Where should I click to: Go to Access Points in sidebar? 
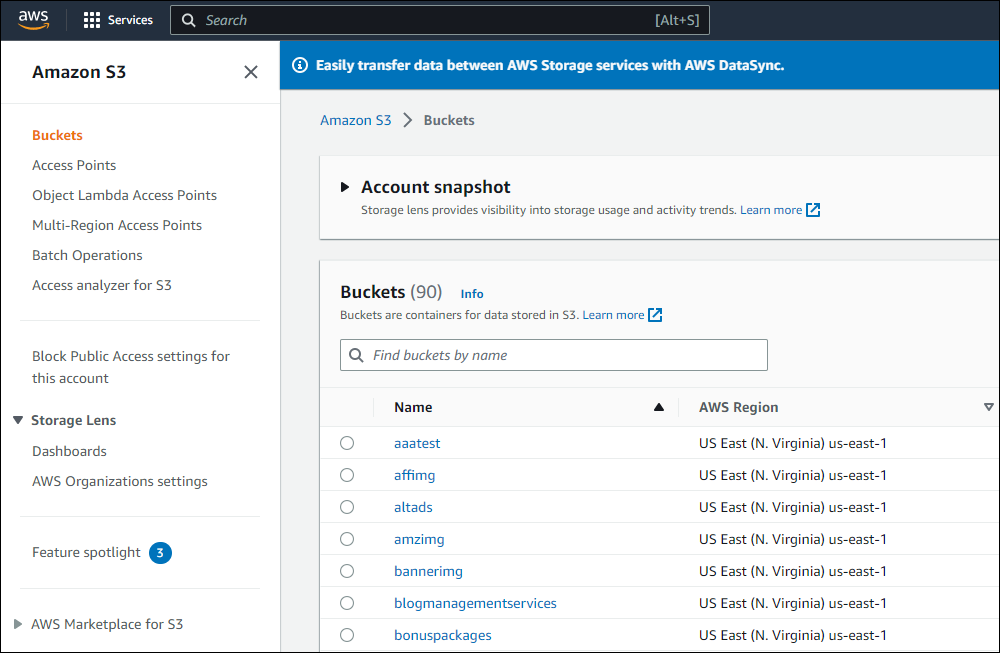[74, 165]
